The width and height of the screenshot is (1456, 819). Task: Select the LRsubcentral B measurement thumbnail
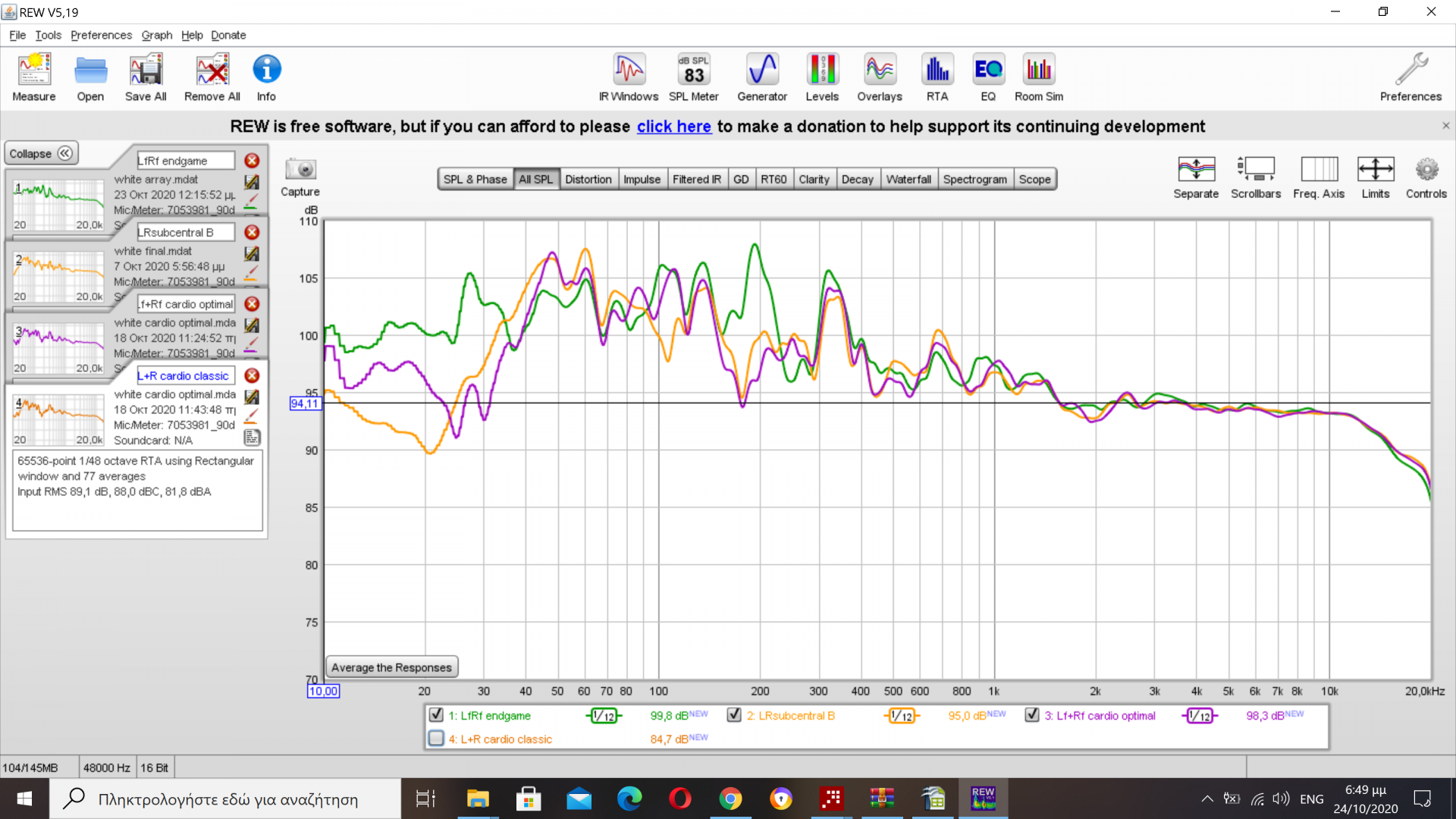coord(58,275)
